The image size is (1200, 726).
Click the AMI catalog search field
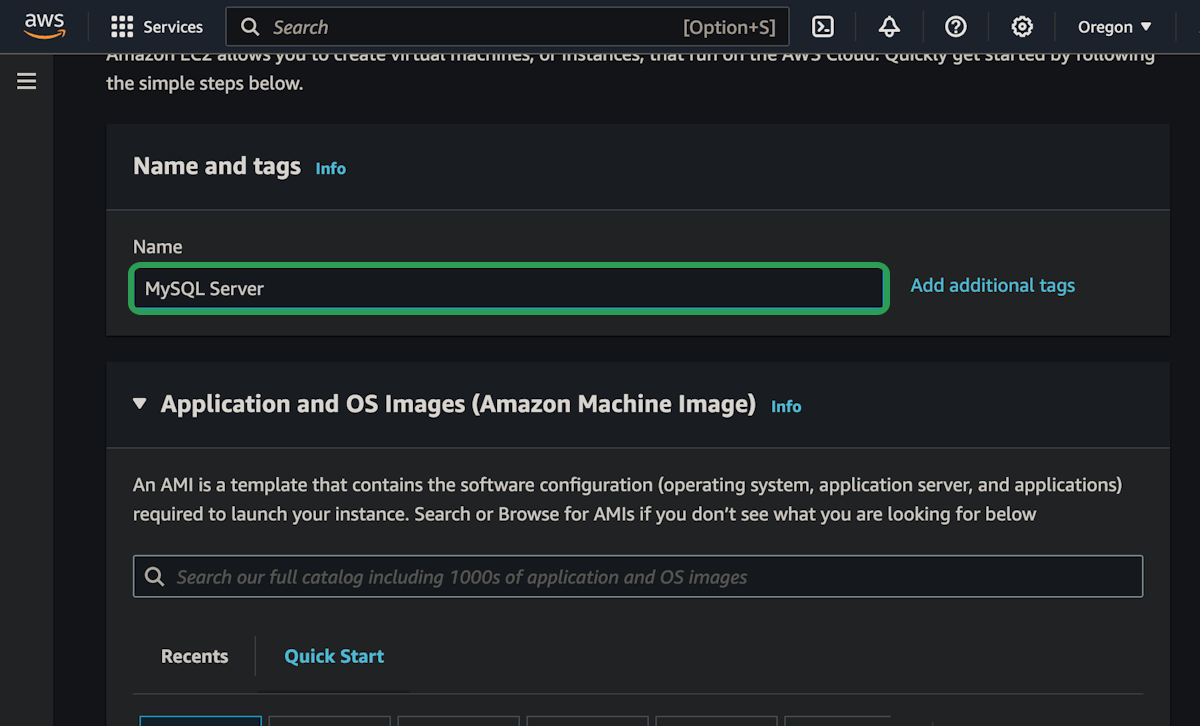638,577
